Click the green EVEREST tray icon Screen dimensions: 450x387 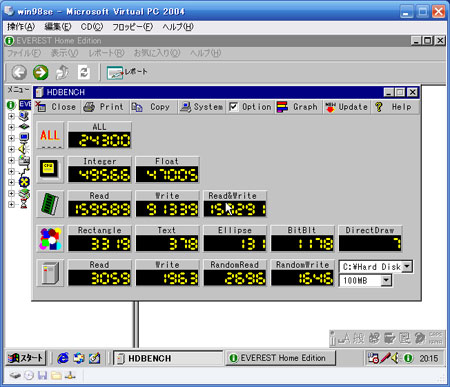[408, 358]
